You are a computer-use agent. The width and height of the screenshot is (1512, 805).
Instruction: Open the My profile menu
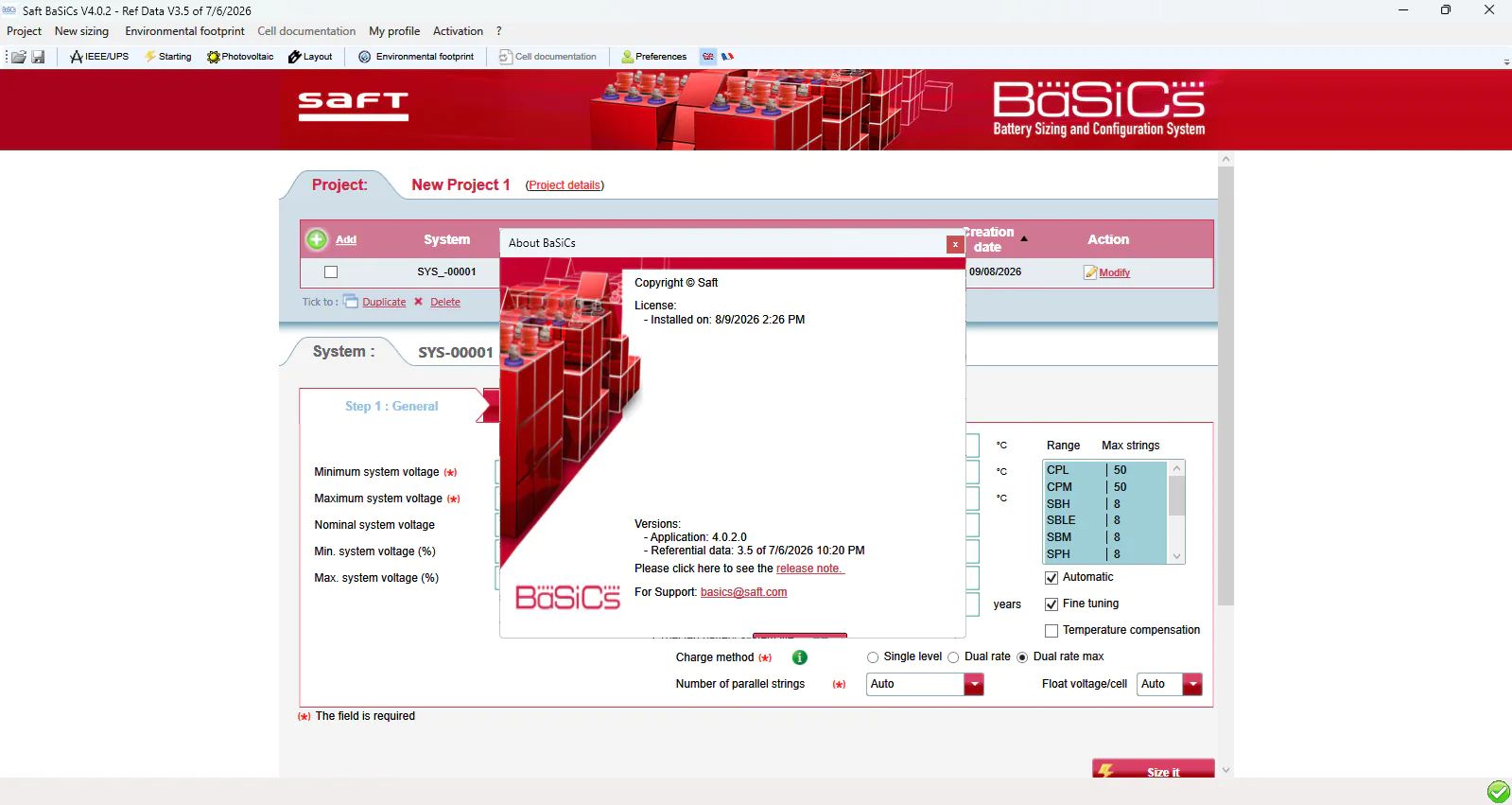click(x=394, y=31)
